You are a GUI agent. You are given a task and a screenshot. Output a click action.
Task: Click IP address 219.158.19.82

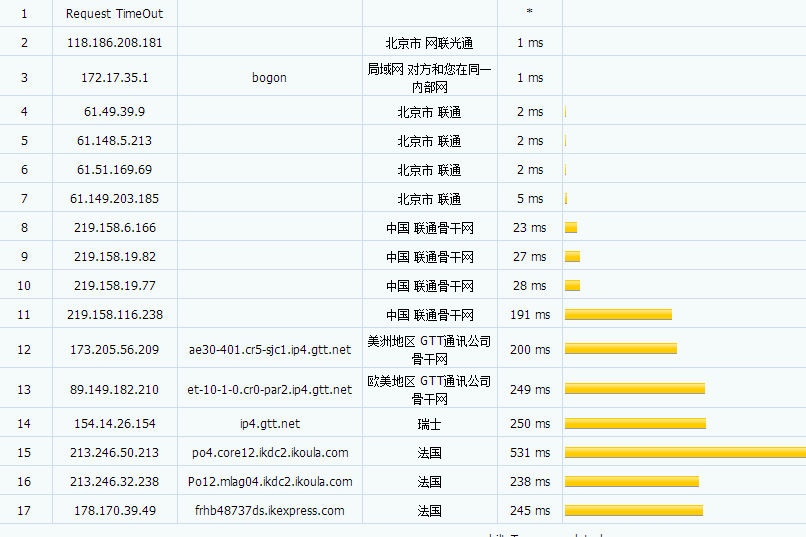pyautogui.click(x=114, y=256)
